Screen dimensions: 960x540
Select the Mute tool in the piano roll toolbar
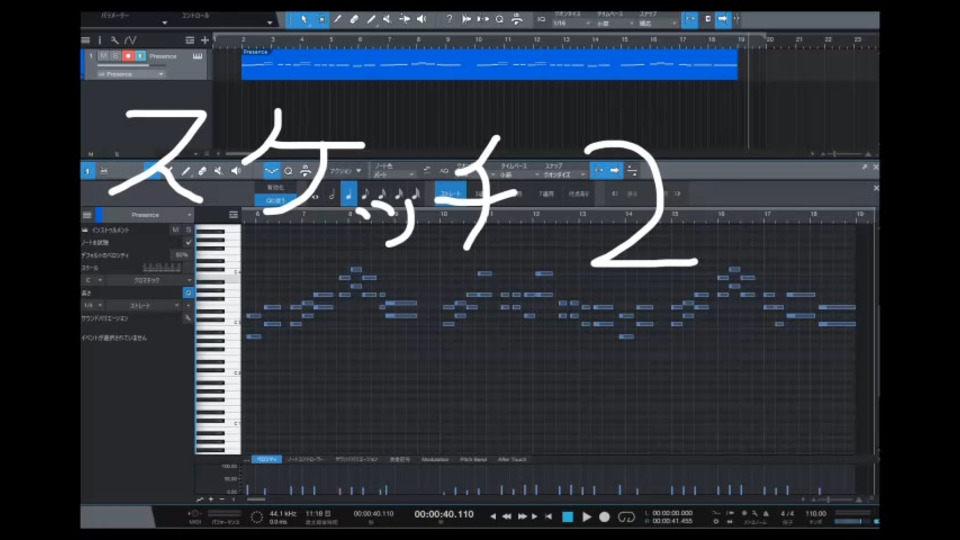click(219, 171)
